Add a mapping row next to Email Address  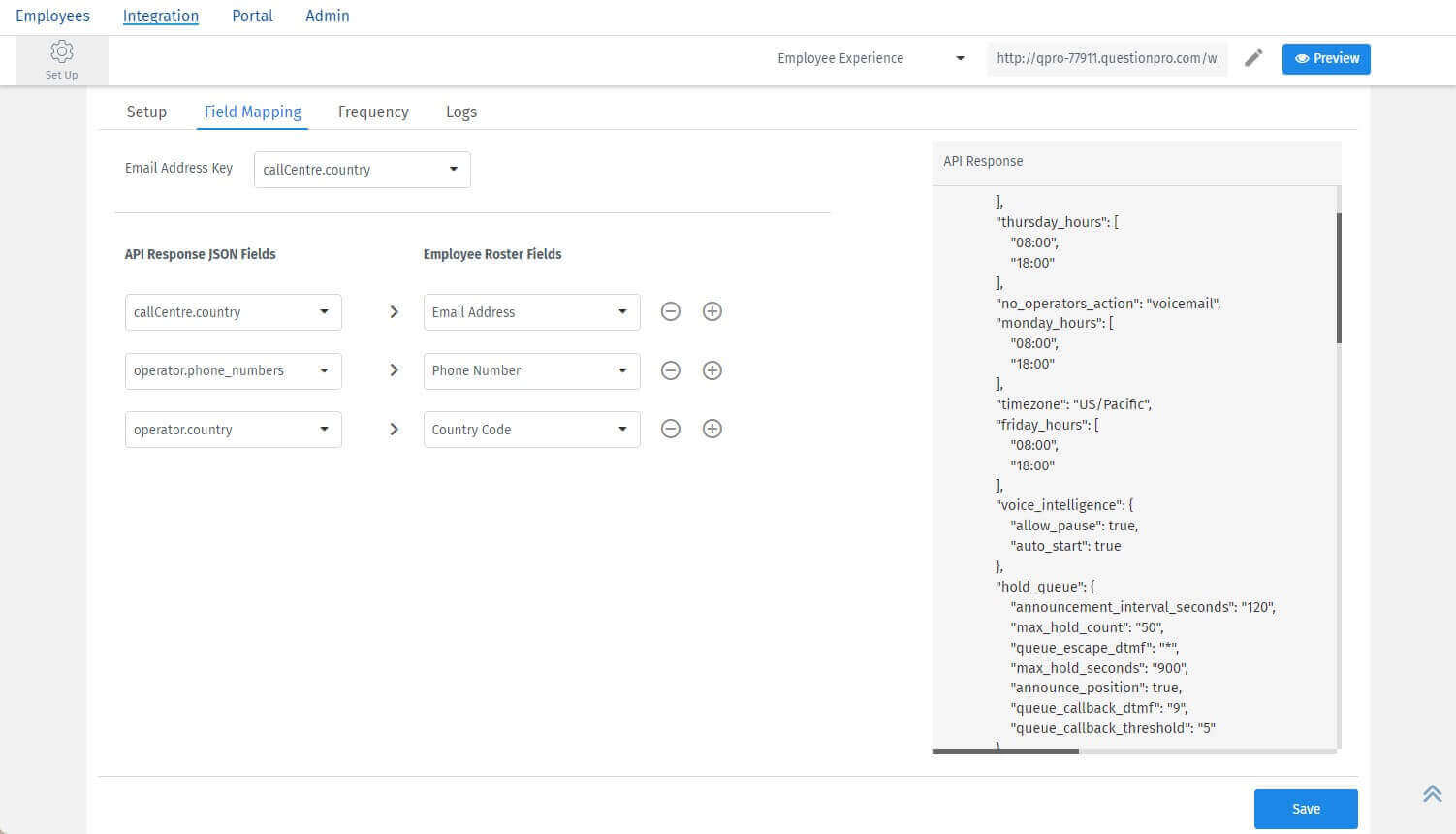(712, 311)
